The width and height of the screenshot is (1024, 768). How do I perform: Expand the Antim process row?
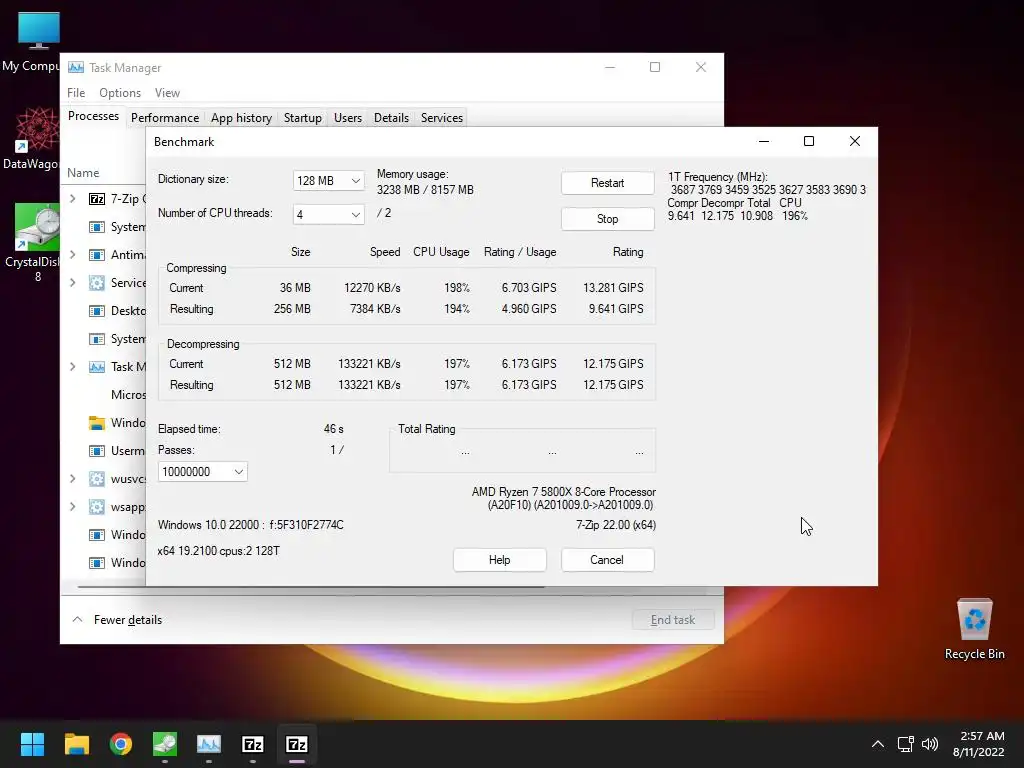tap(72, 255)
